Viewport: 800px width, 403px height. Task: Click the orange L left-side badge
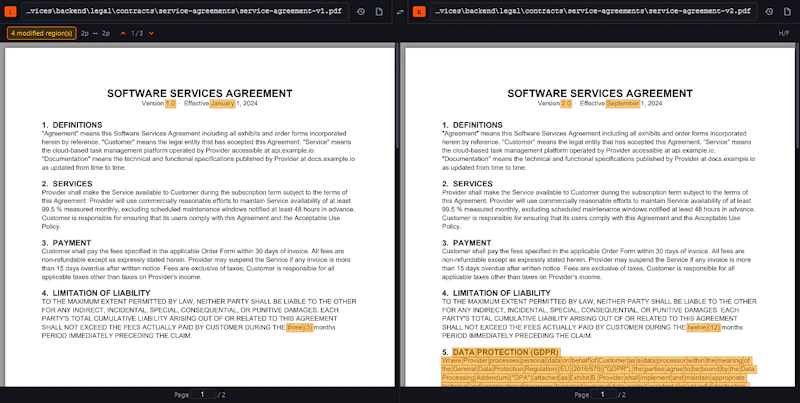tap(11, 11)
